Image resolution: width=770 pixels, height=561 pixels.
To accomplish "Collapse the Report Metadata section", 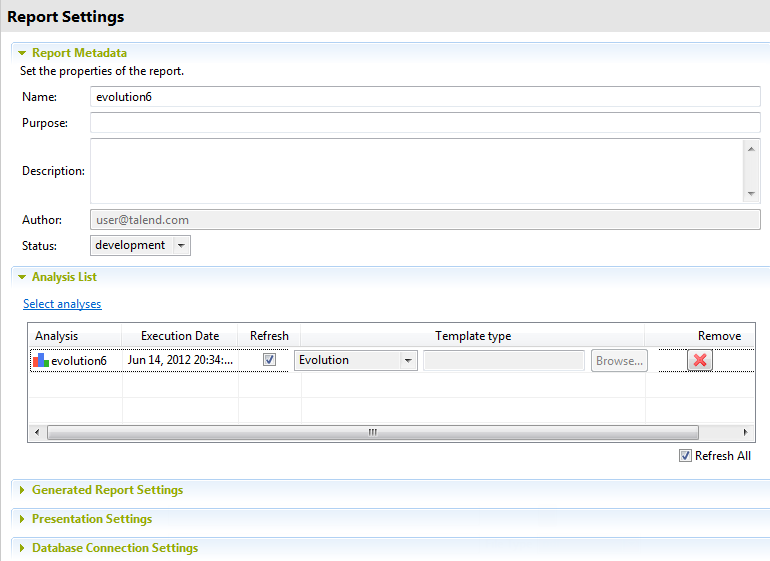I will coord(22,53).
